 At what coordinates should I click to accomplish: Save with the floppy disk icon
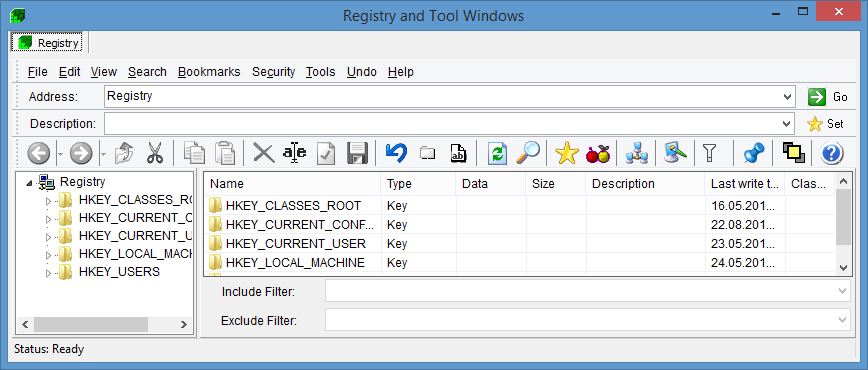[358, 153]
